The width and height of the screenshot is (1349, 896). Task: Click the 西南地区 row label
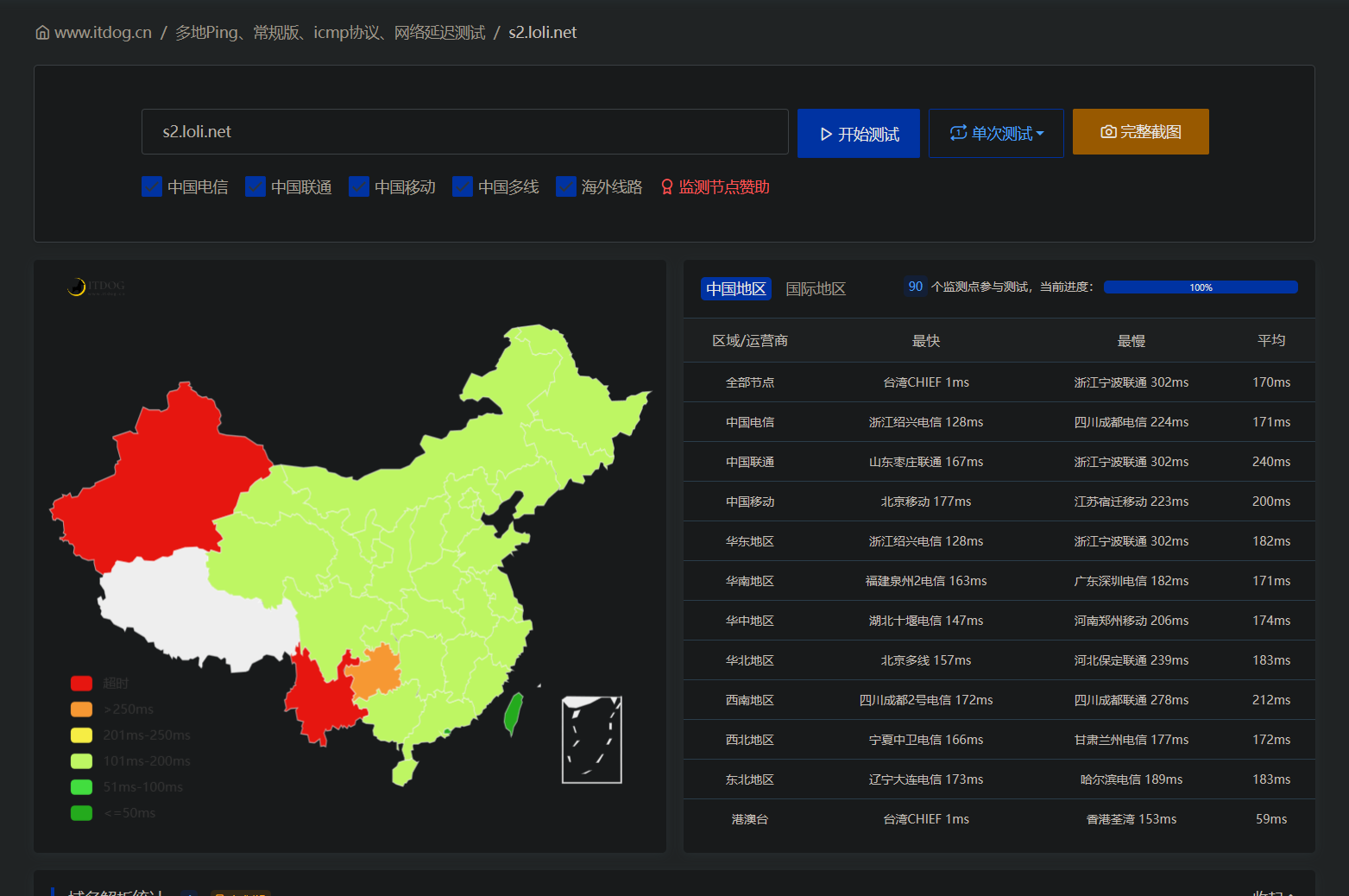coord(750,700)
